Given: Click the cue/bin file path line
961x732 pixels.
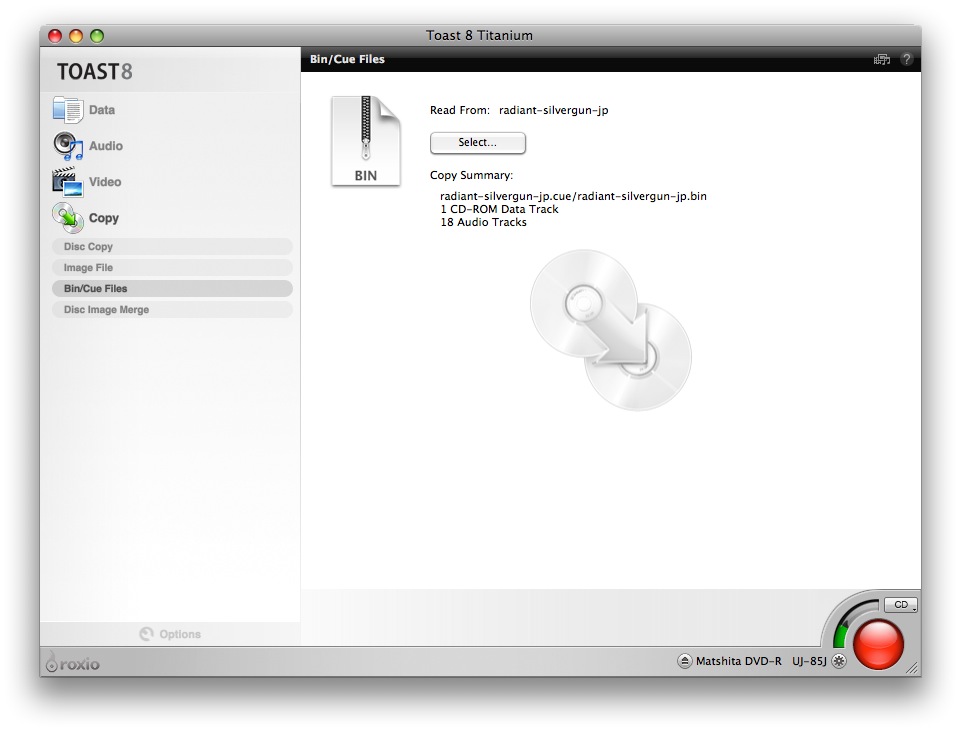Looking at the screenshot, I should (x=573, y=196).
